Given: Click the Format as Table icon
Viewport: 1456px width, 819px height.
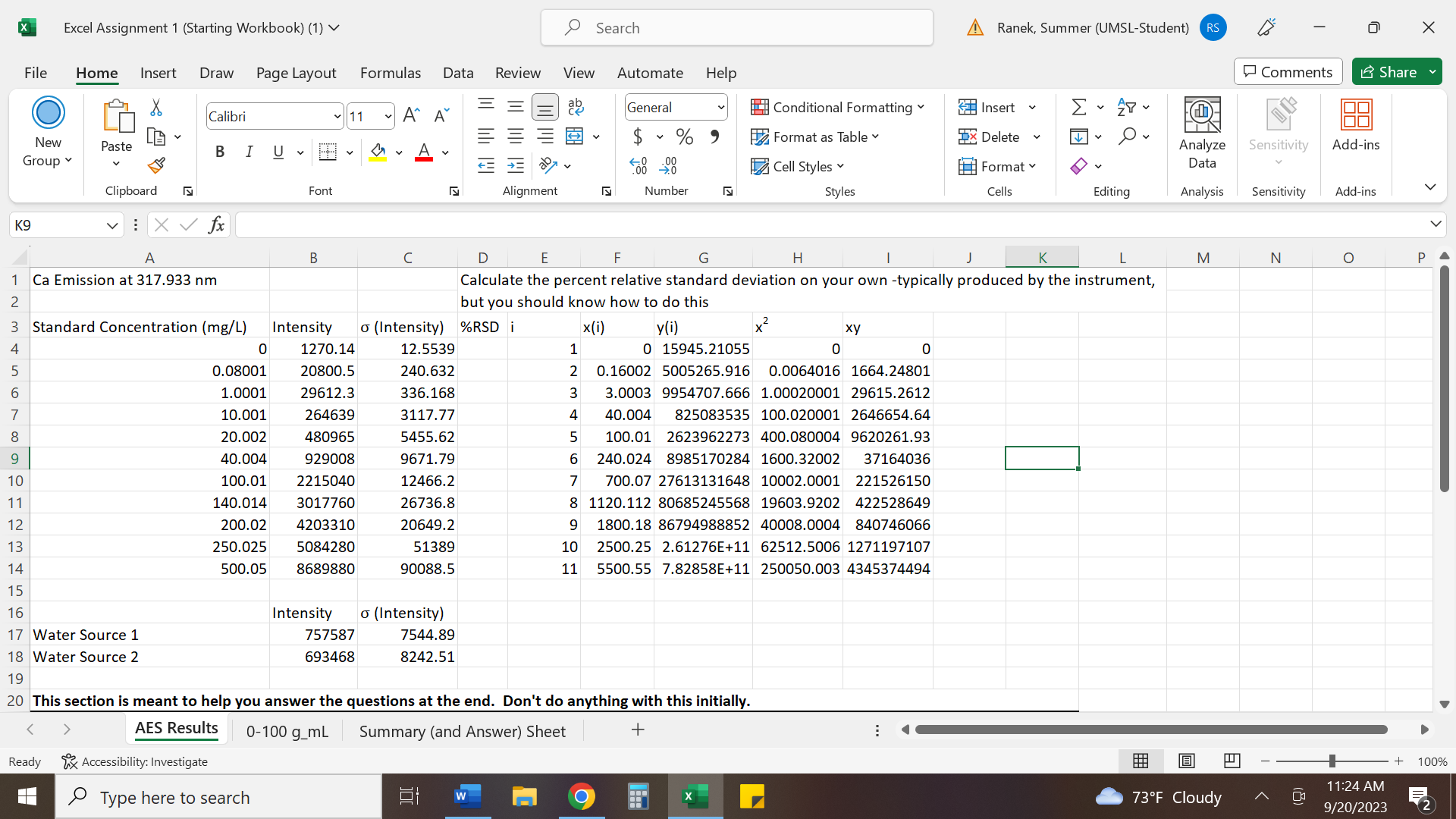Looking at the screenshot, I should tap(759, 137).
